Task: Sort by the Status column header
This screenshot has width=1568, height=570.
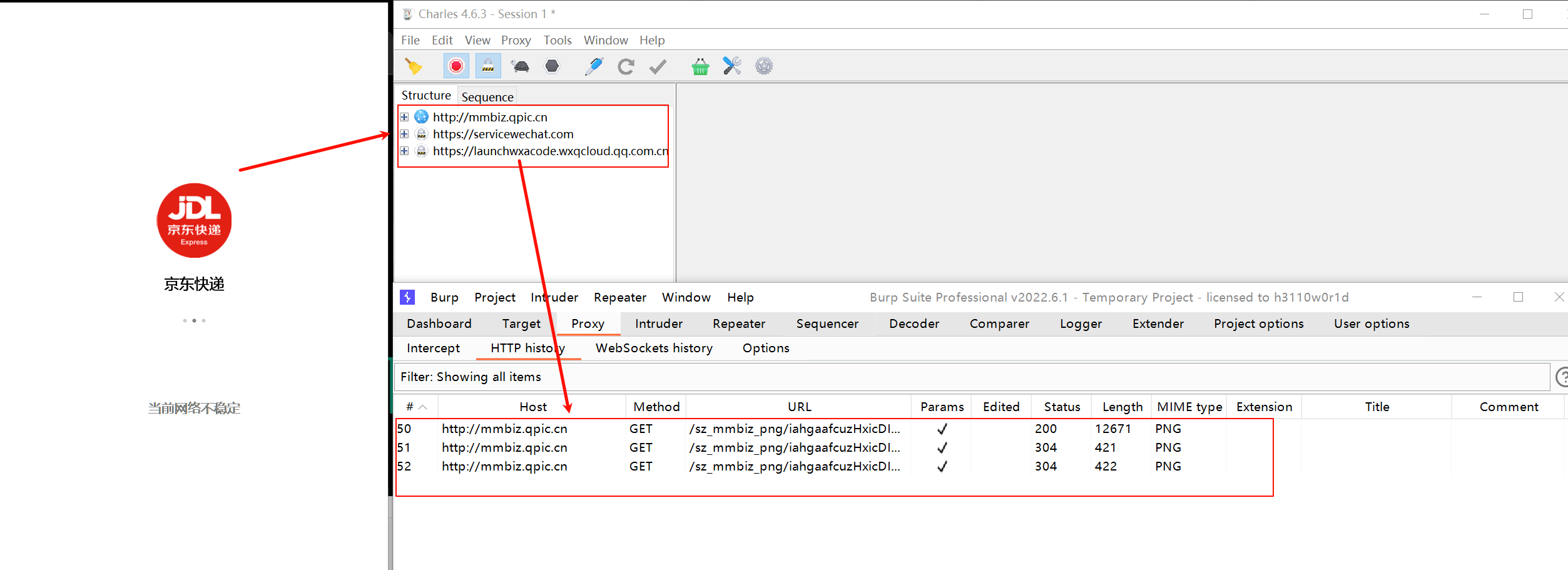Action: click(1062, 407)
